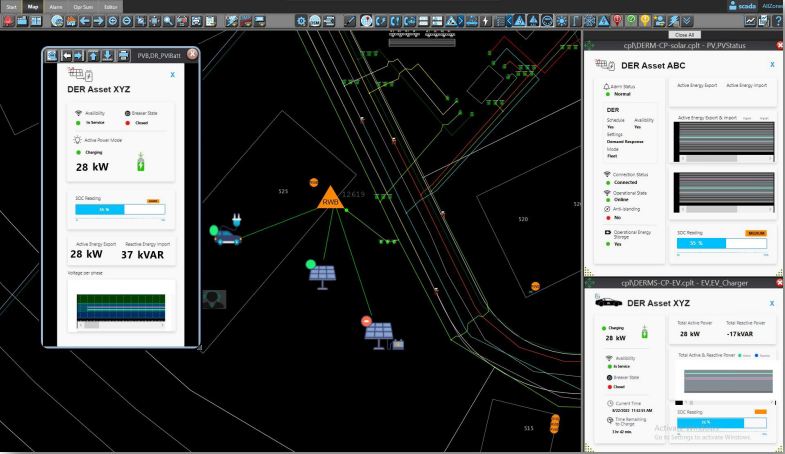Click the zoom out minus magnifier icon
This screenshot has width=785, height=454.
pyautogui.click(x=126, y=21)
